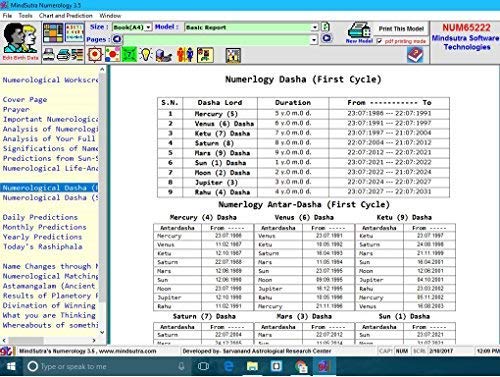Click the microphone icon in Cortana search
Image resolution: width=500 pixels, height=377 pixels.
click(x=181, y=366)
